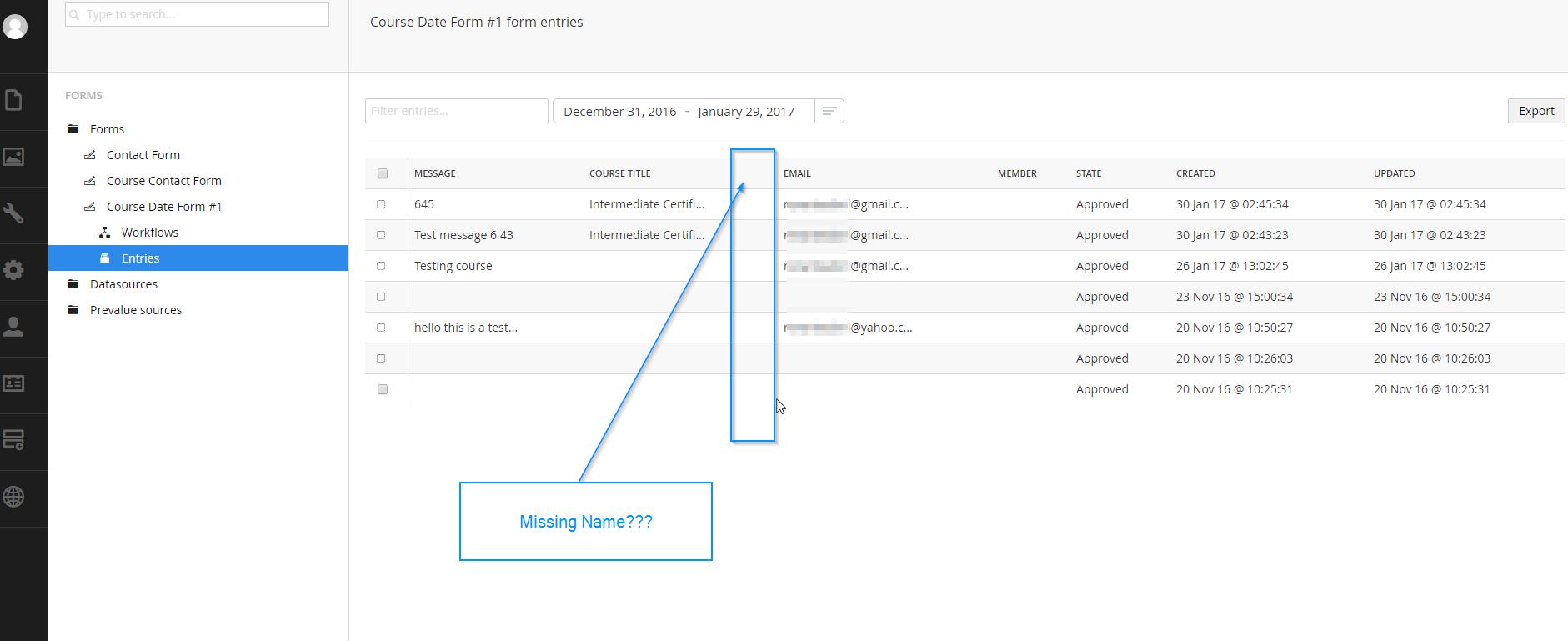Sort by the UPDATED column header
Image resolution: width=1568 pixels, height=641 pixels.
coord(1395,173)
